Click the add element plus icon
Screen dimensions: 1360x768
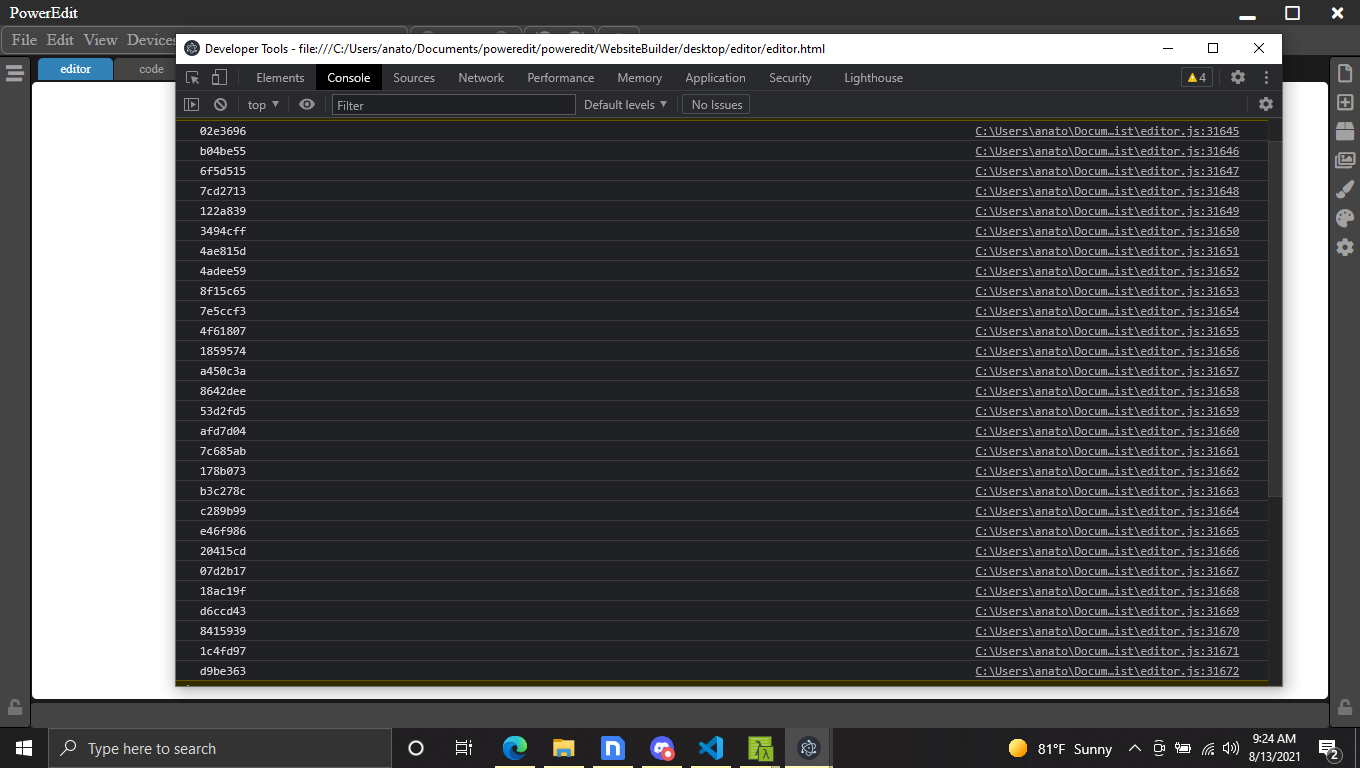pos(1345,101)
